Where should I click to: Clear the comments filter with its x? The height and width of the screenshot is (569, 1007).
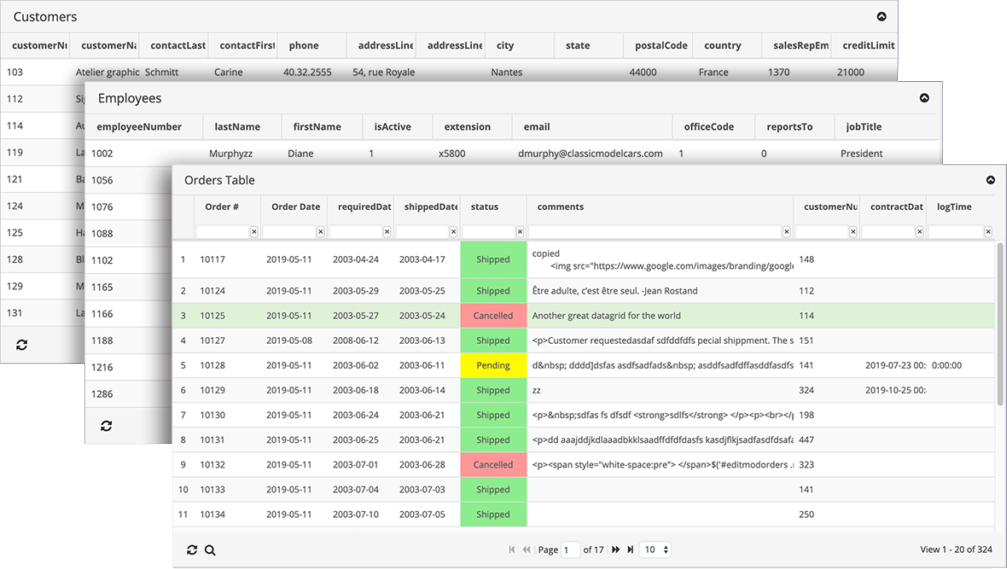786,232
